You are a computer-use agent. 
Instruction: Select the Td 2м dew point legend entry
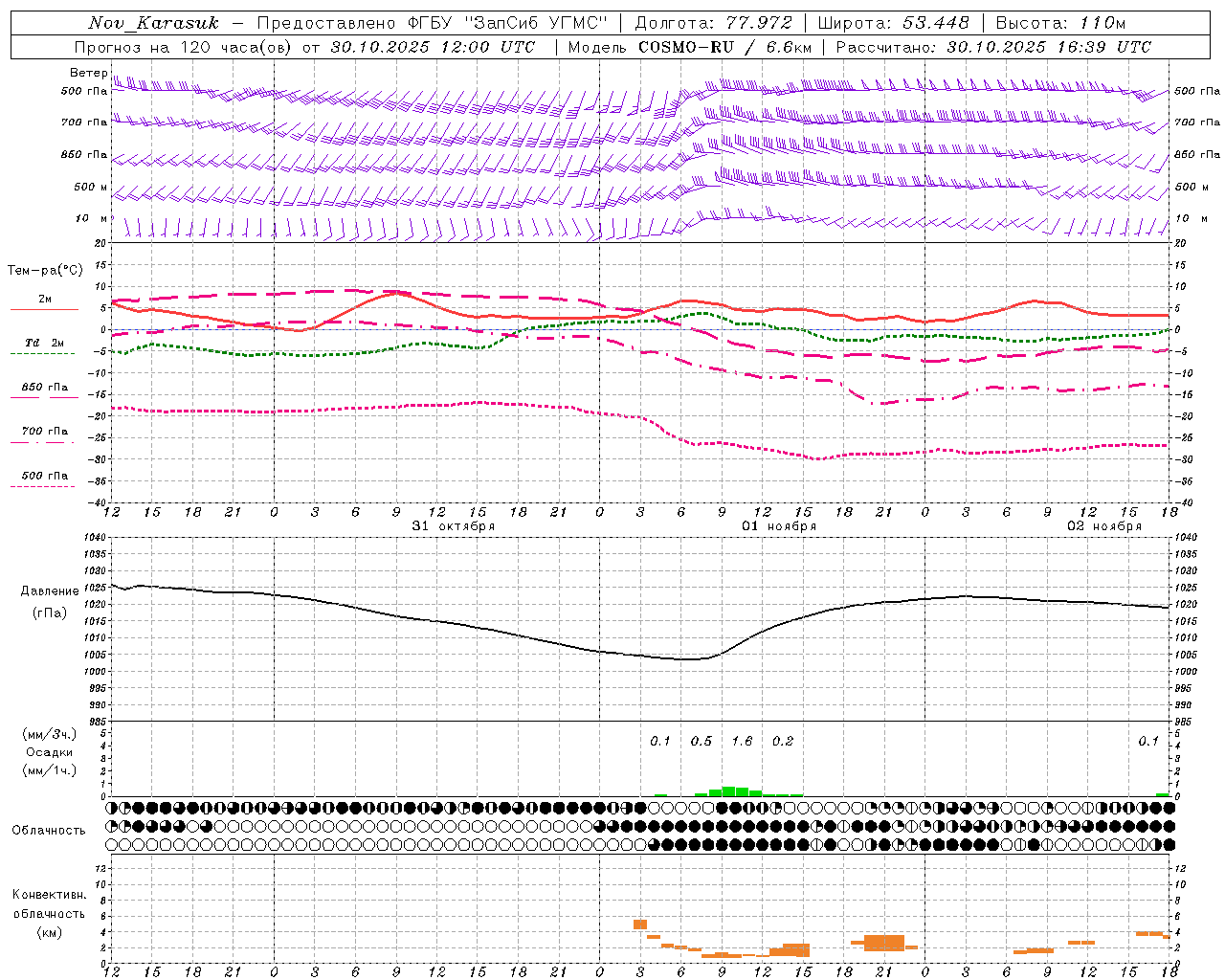(x=45, y=343)
